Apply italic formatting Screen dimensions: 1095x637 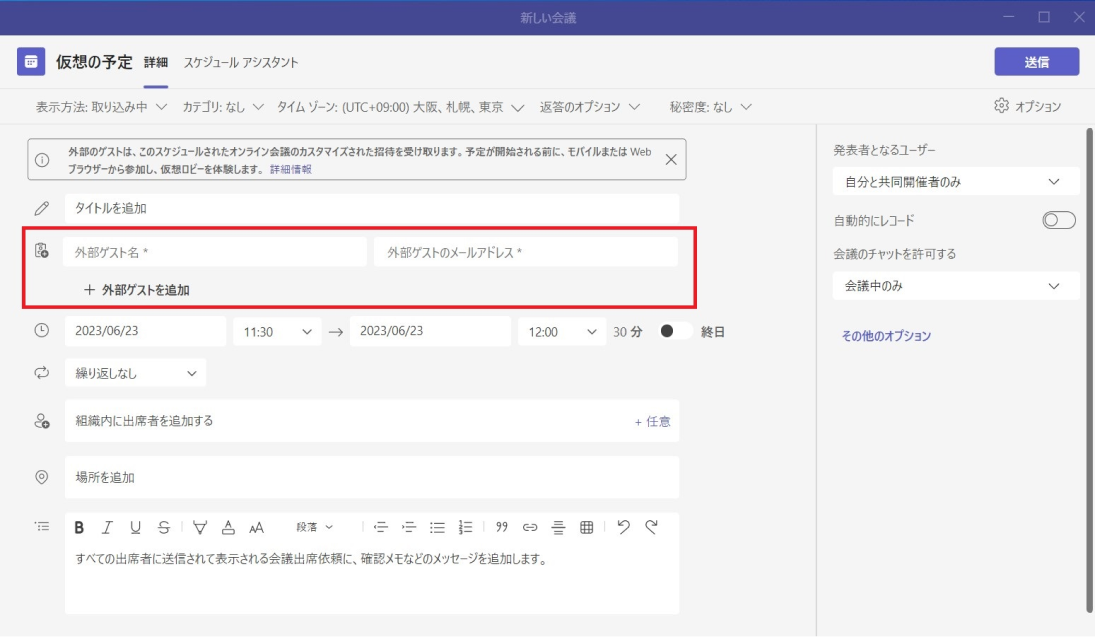click(107, 527)
